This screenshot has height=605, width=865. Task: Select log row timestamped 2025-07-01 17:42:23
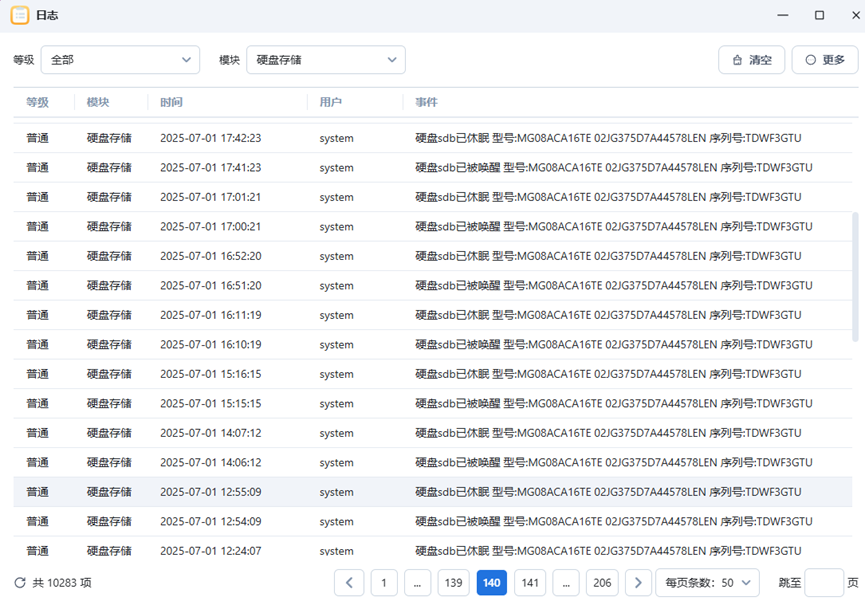tap(432, 138)
